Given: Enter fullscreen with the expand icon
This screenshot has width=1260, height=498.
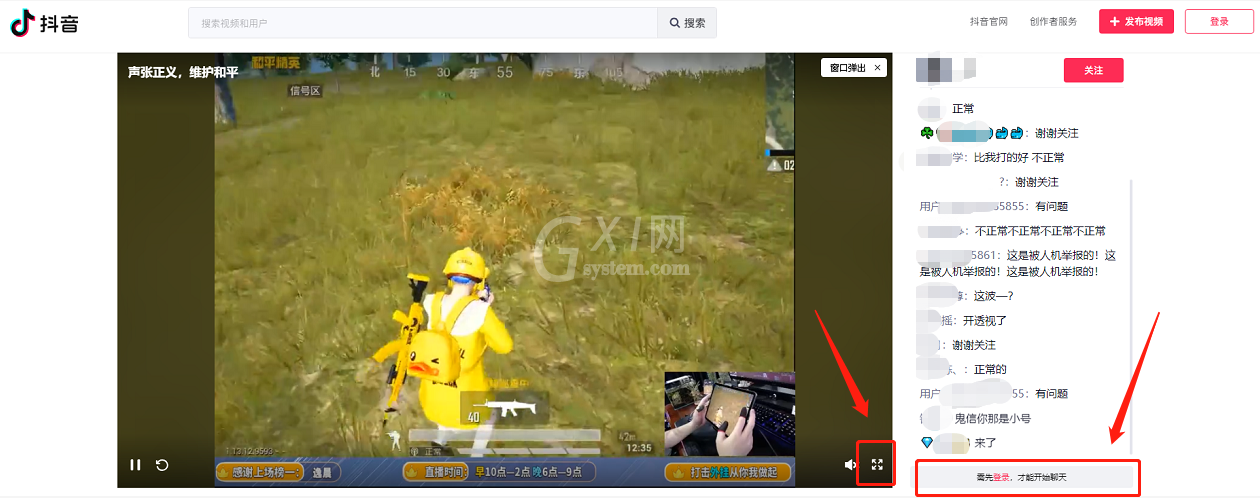Looking at the screenshot, I should tap(877, 464).
